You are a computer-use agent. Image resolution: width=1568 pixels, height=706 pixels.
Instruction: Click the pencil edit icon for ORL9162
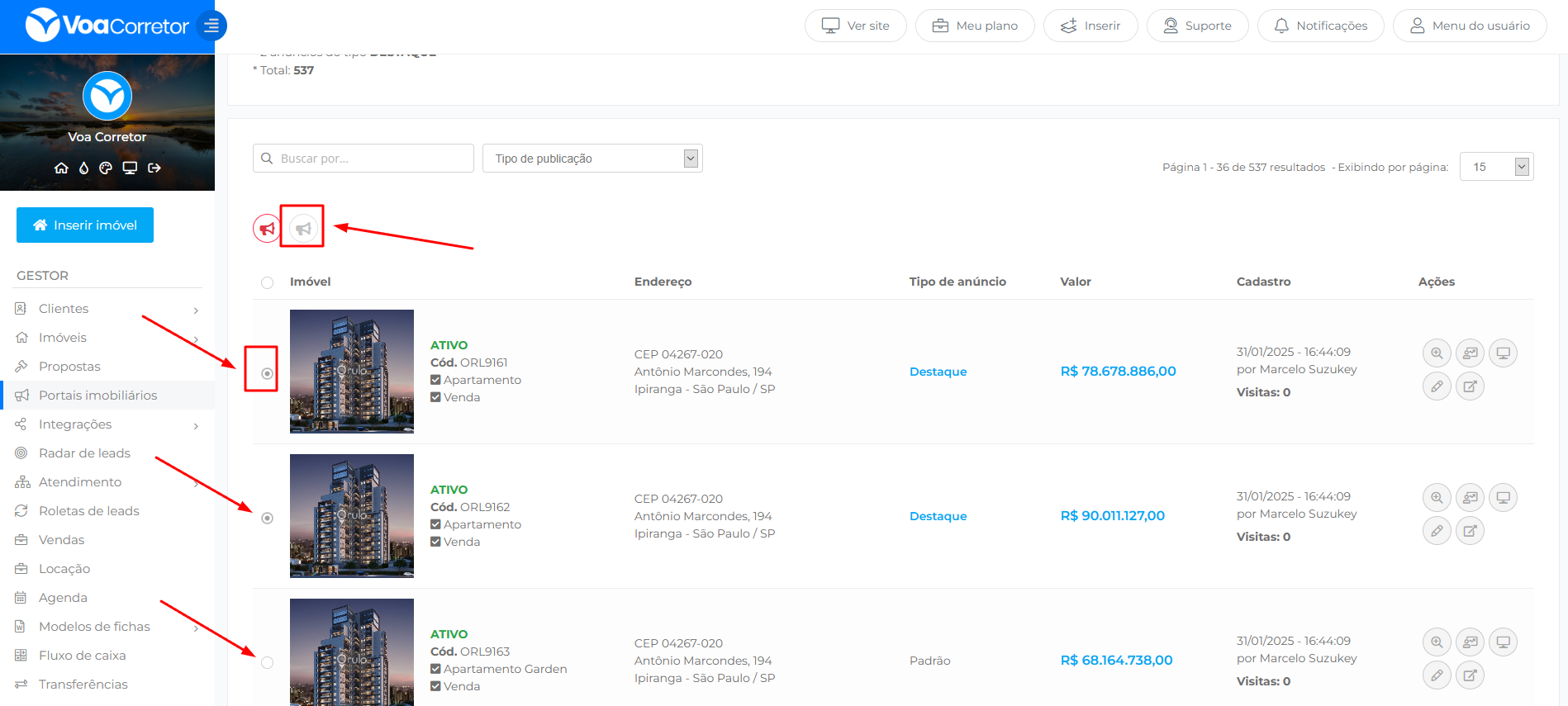[x=1437, y=531]
